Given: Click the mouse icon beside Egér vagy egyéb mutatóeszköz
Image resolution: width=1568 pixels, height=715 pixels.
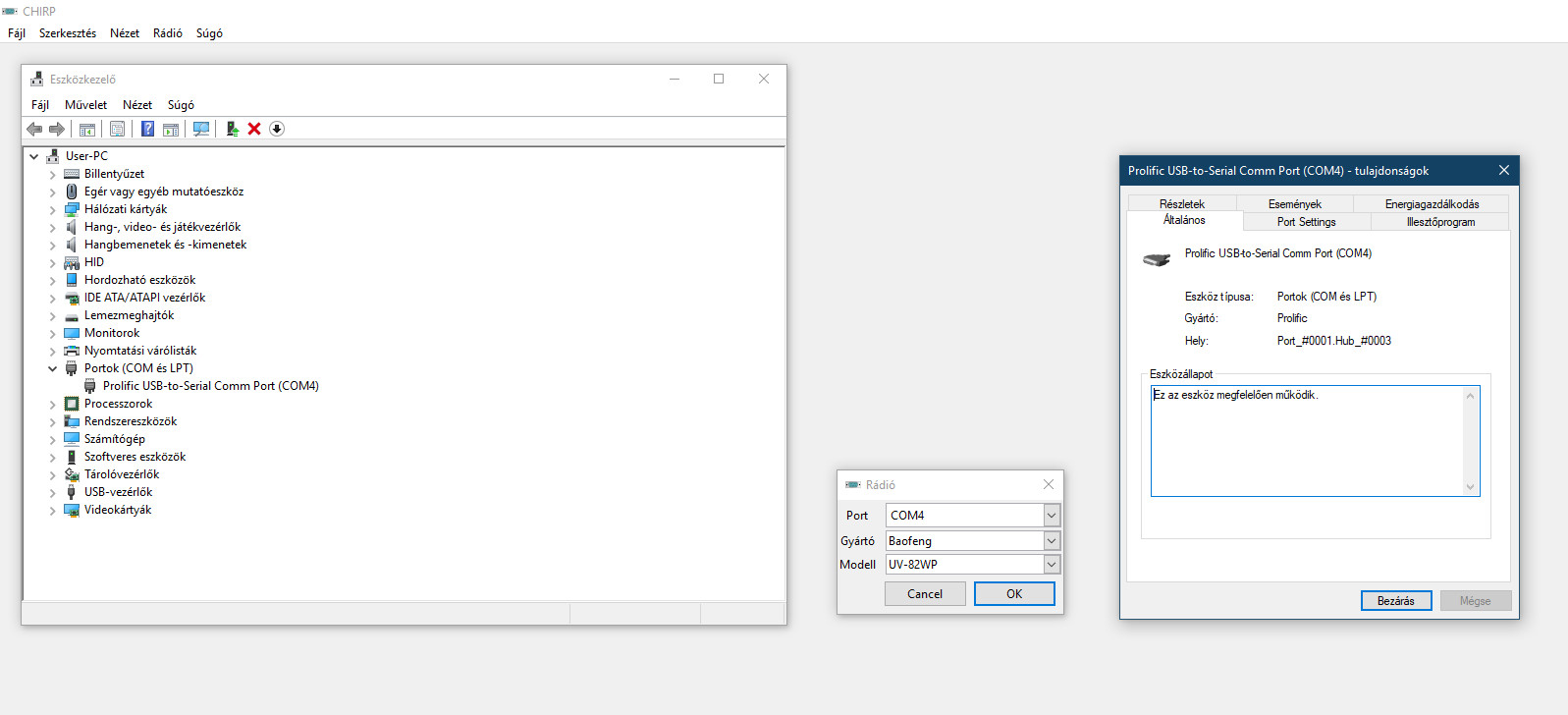Looking at the screenshot, I should click(x=72, y=192).
